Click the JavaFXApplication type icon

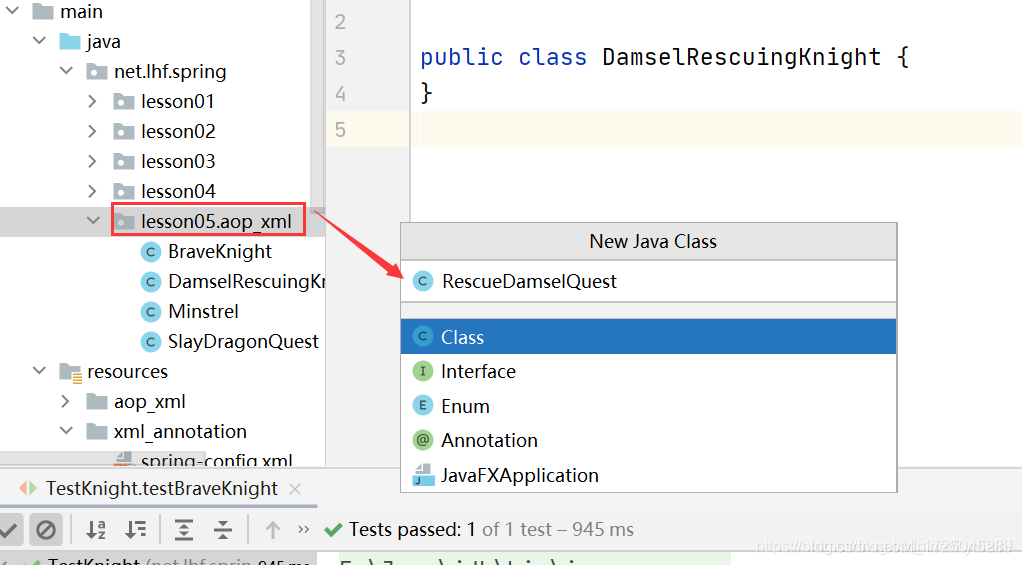[423, 475]
